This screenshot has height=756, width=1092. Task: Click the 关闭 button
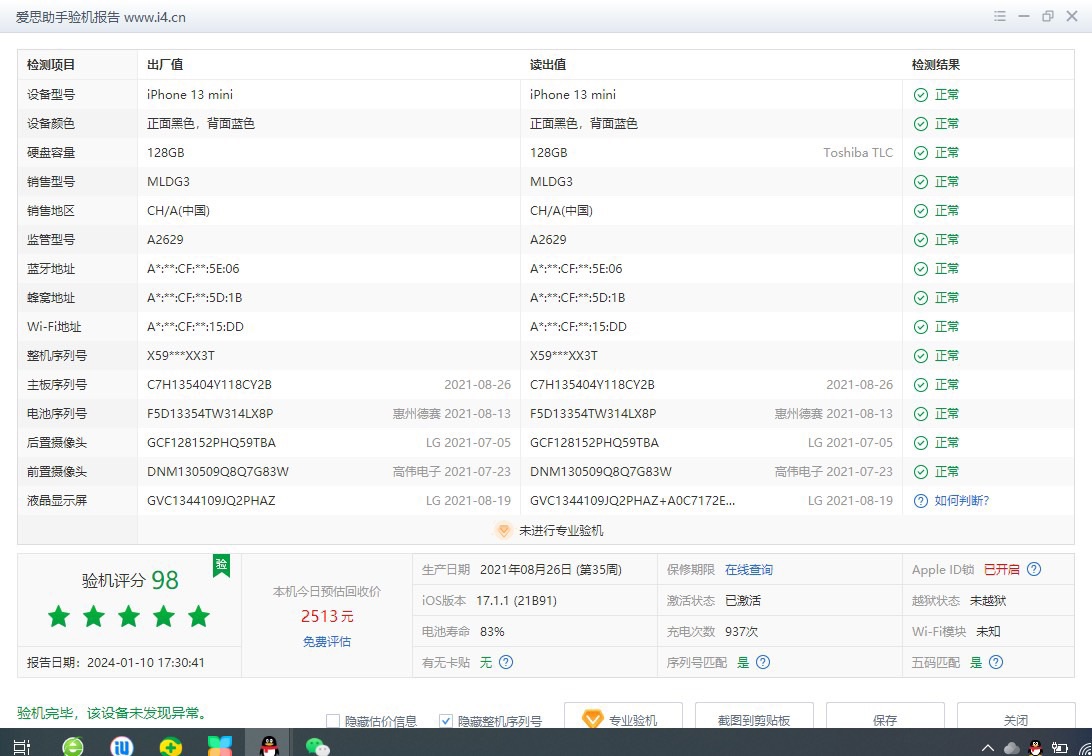(x=1016, y=716)
